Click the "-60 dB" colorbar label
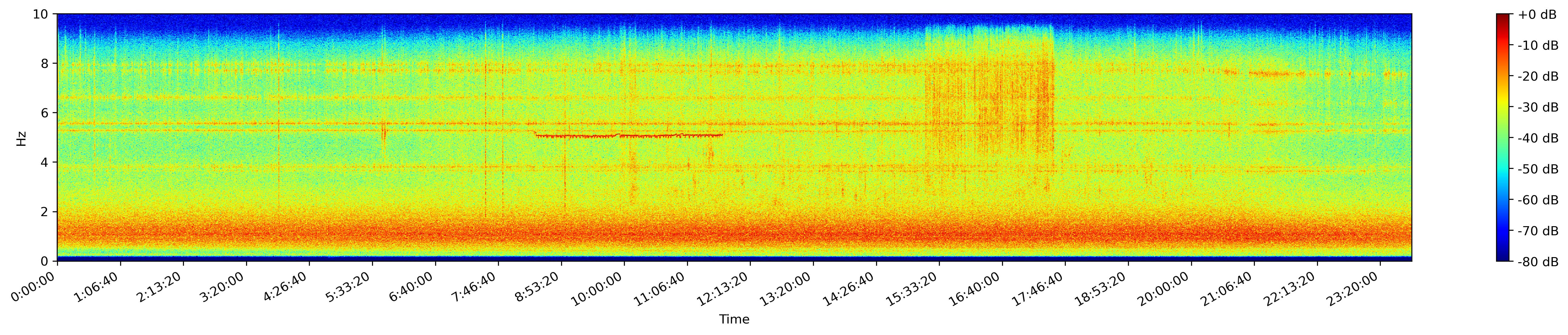 [x=1538, y=200]
